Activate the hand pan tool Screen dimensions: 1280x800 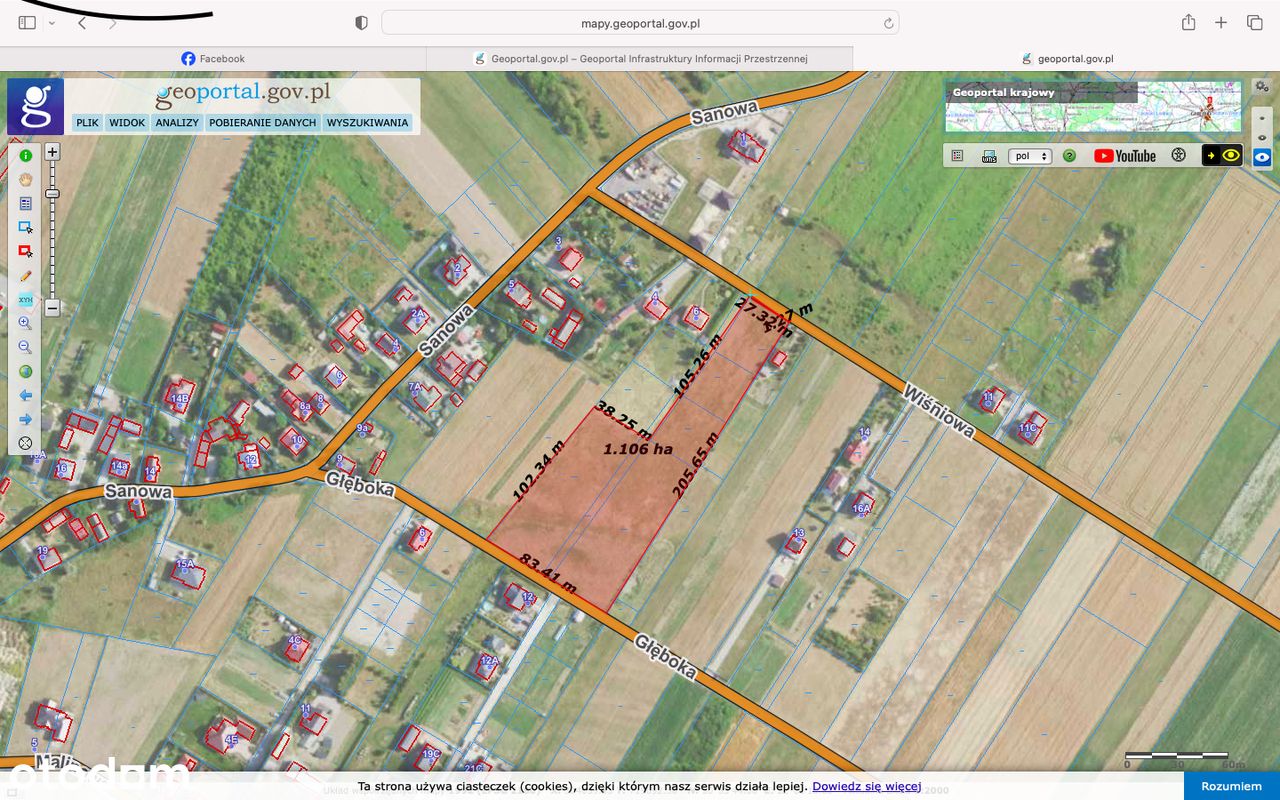coord(26,179)
